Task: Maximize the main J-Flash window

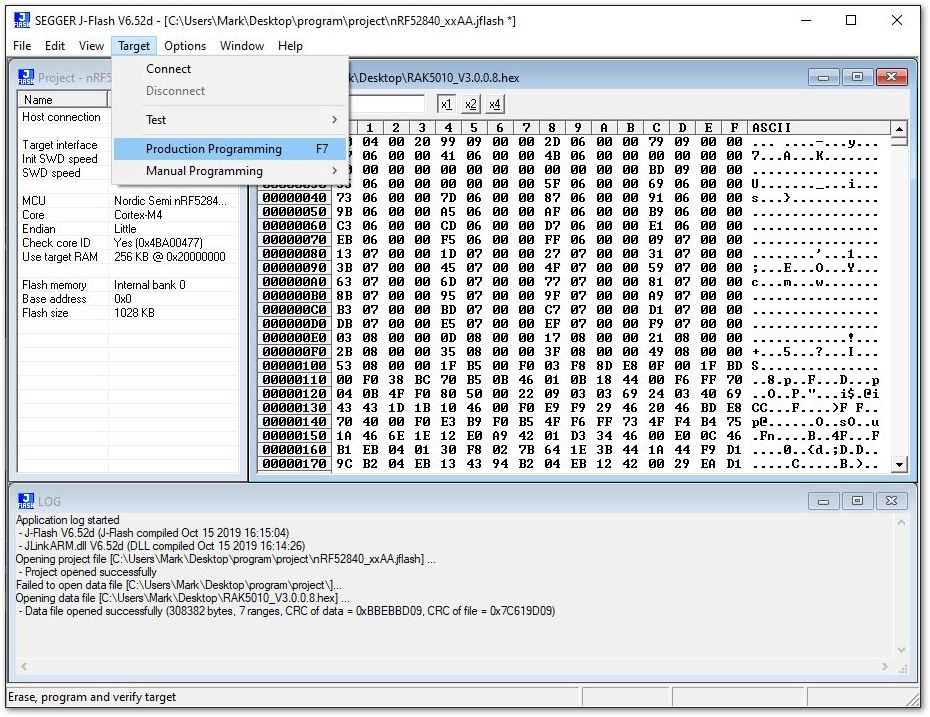Action: (x=851, y=20)
